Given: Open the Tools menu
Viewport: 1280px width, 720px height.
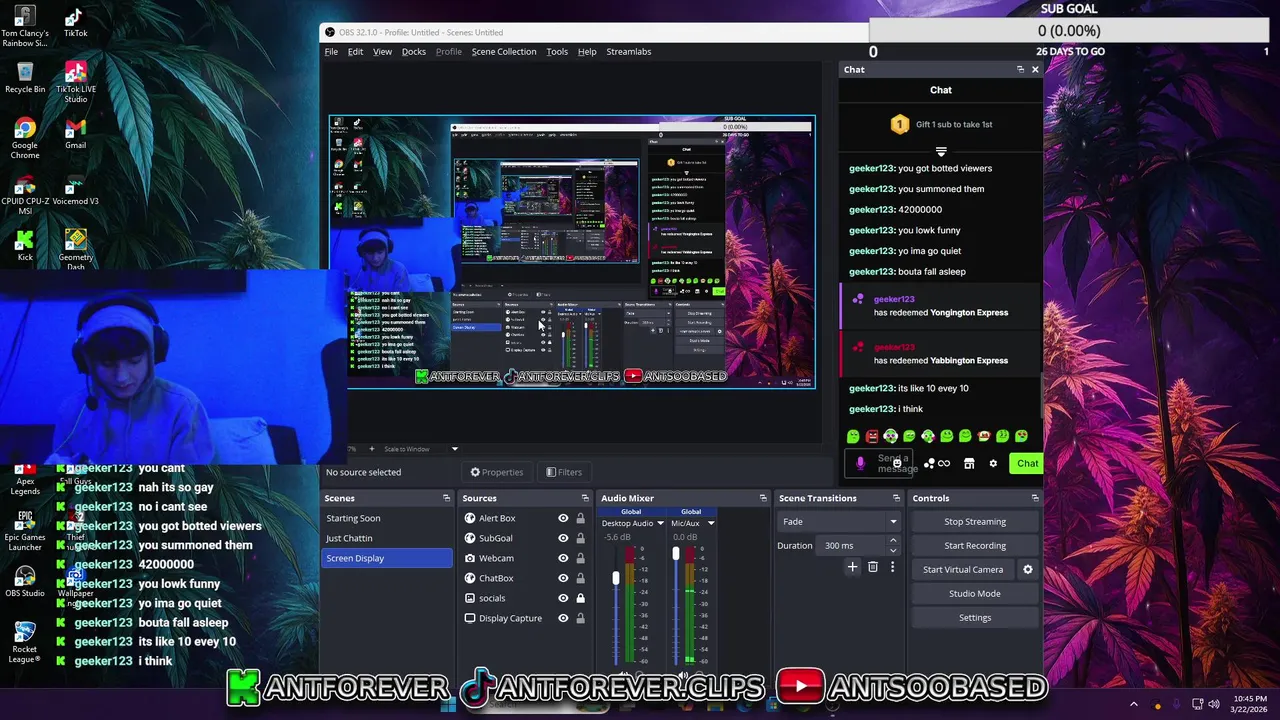Looking at the screenshot, I should [x=557, y=51].
